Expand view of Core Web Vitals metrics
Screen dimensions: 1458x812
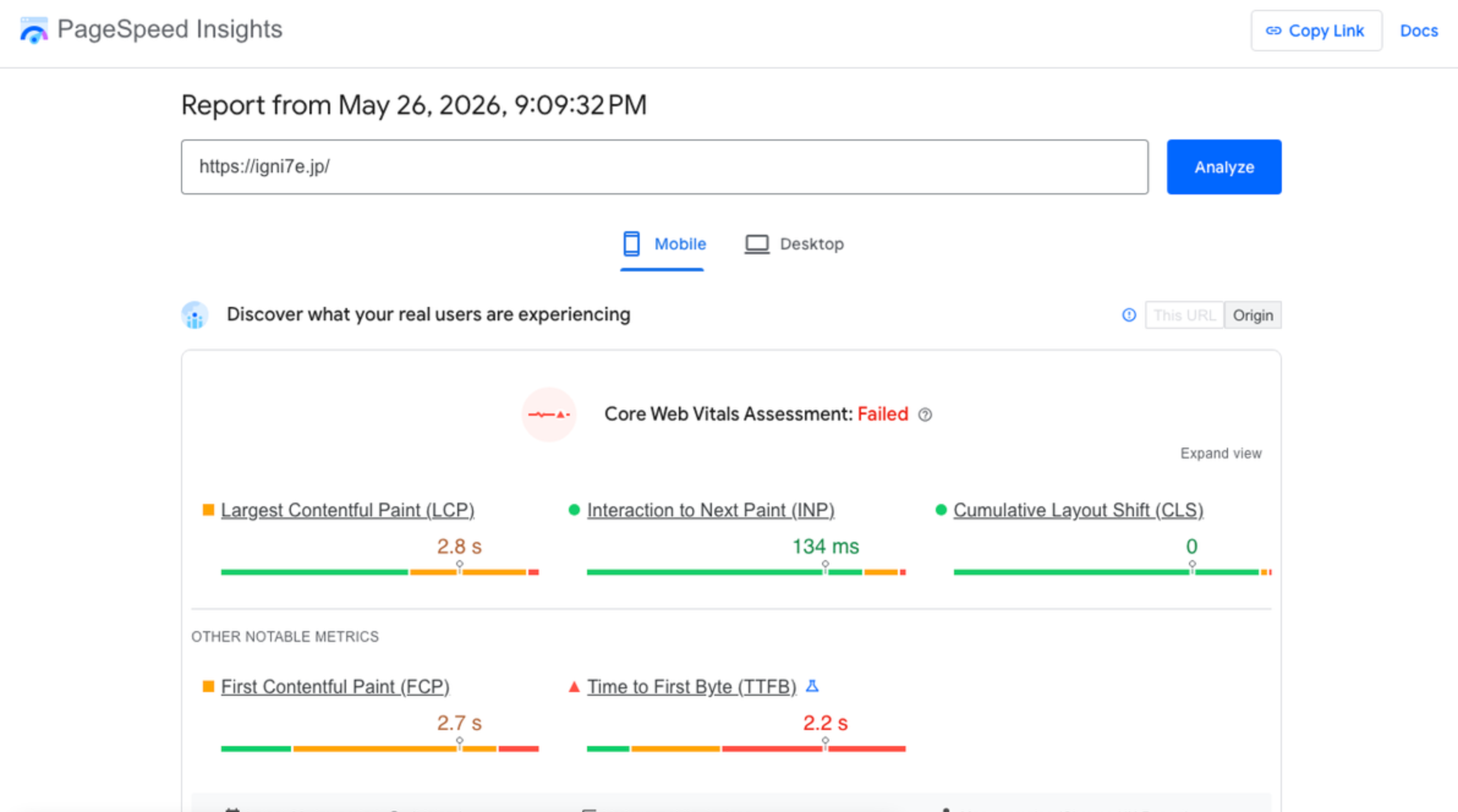point(1221,453)
